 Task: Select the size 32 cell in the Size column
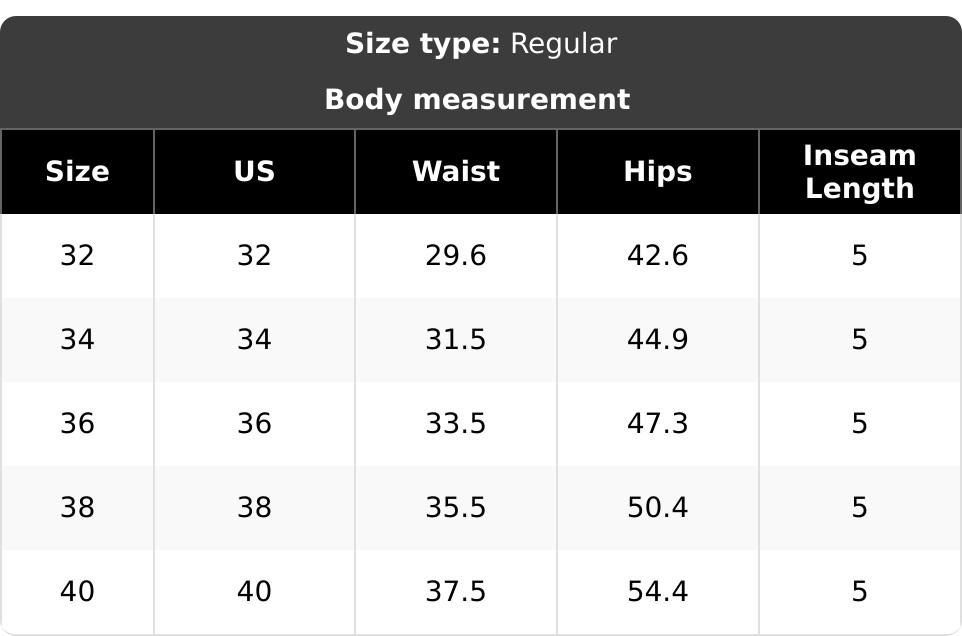(x=77, y=256)
